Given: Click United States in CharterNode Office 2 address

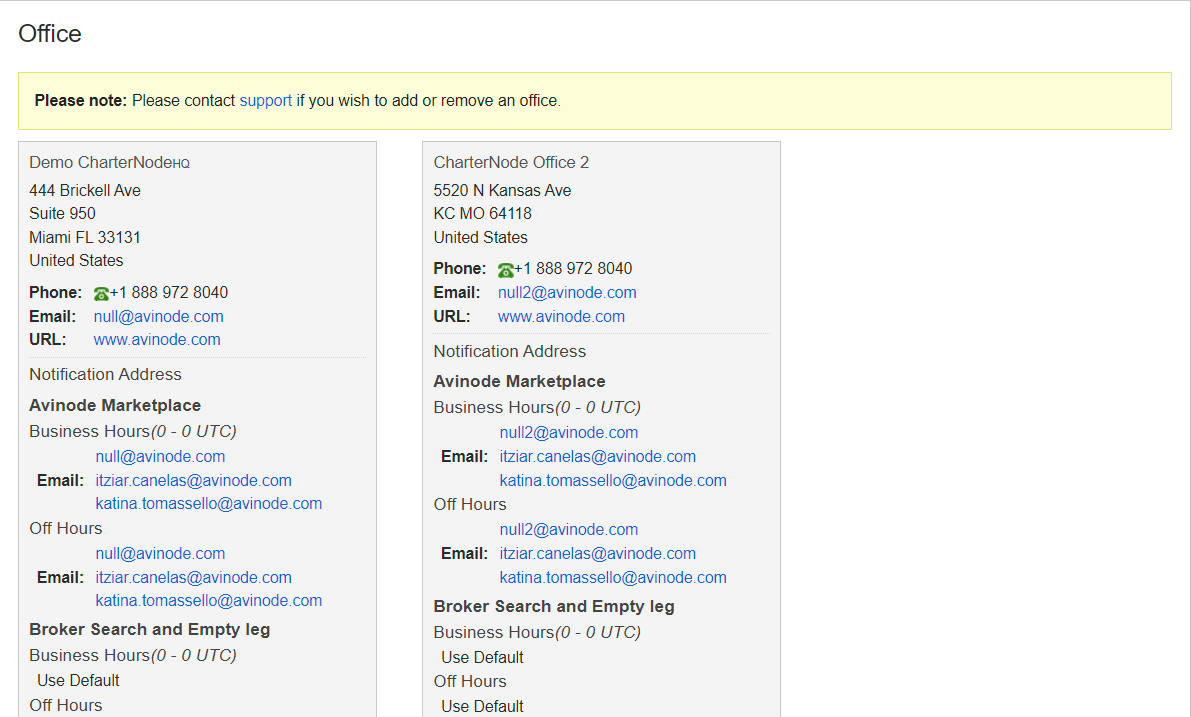Looking at the screenshot, I should pyautogui.click(x=481, y=237).
